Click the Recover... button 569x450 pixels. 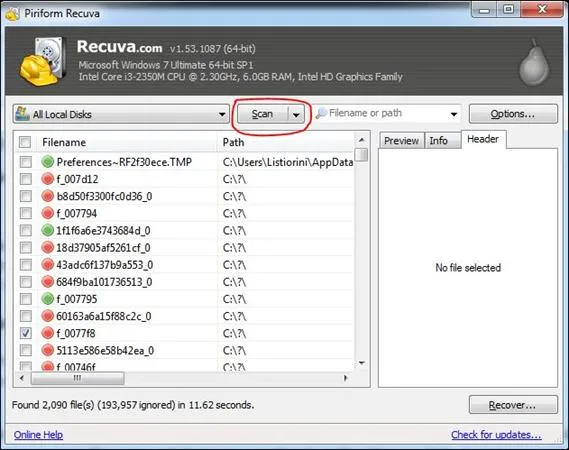(x=513, y=405)
